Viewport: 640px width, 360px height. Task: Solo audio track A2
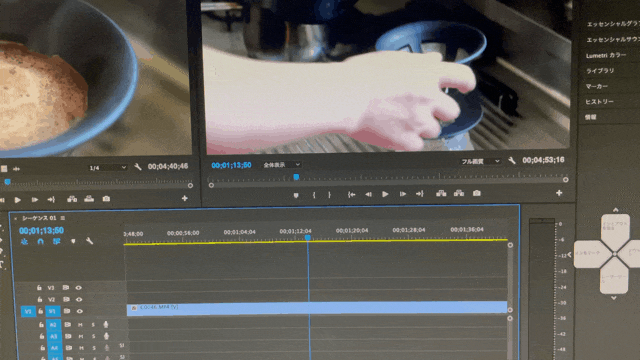point(93,325)
